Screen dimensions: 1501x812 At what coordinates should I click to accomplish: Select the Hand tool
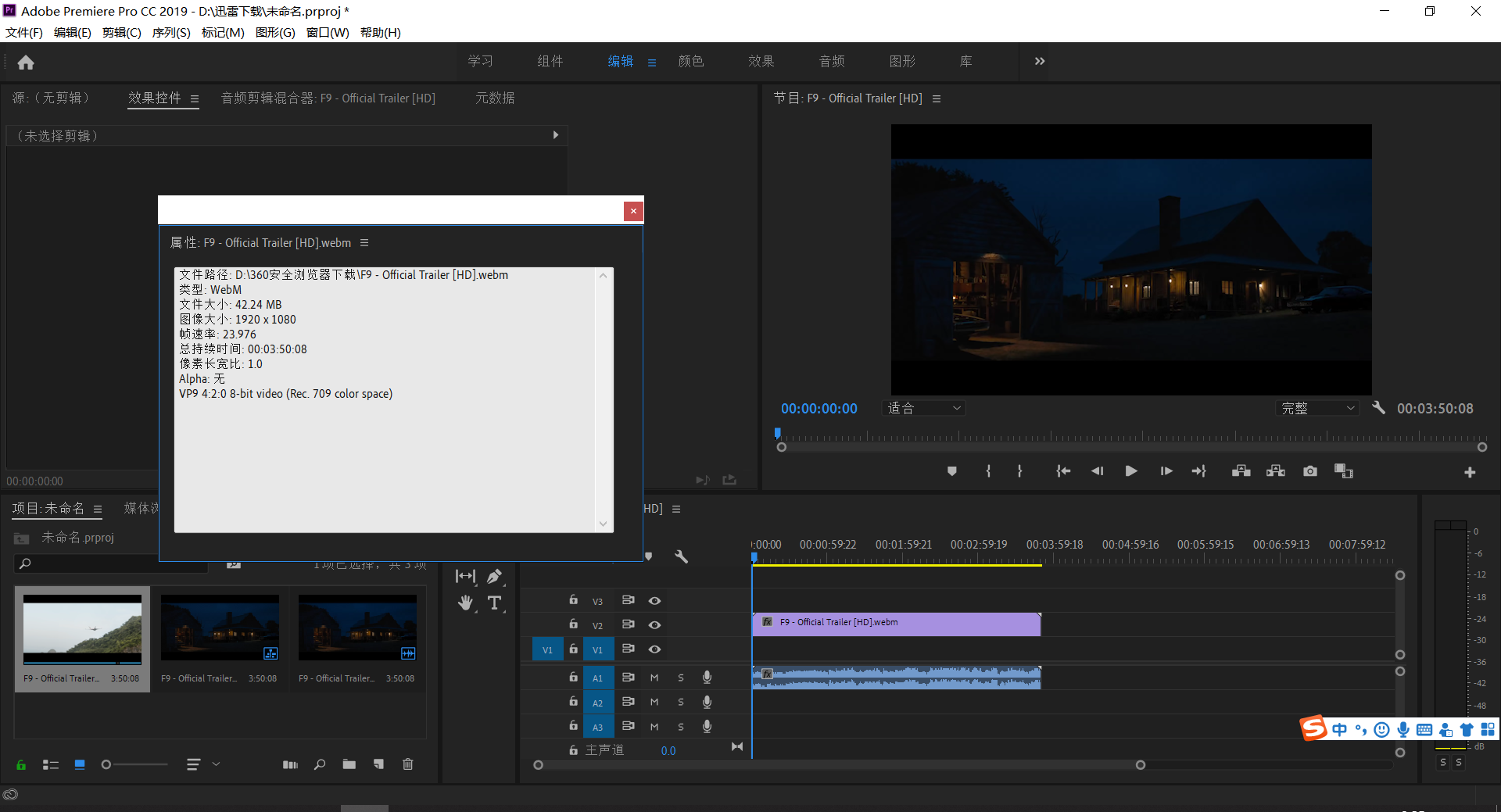tap(466, 603)
